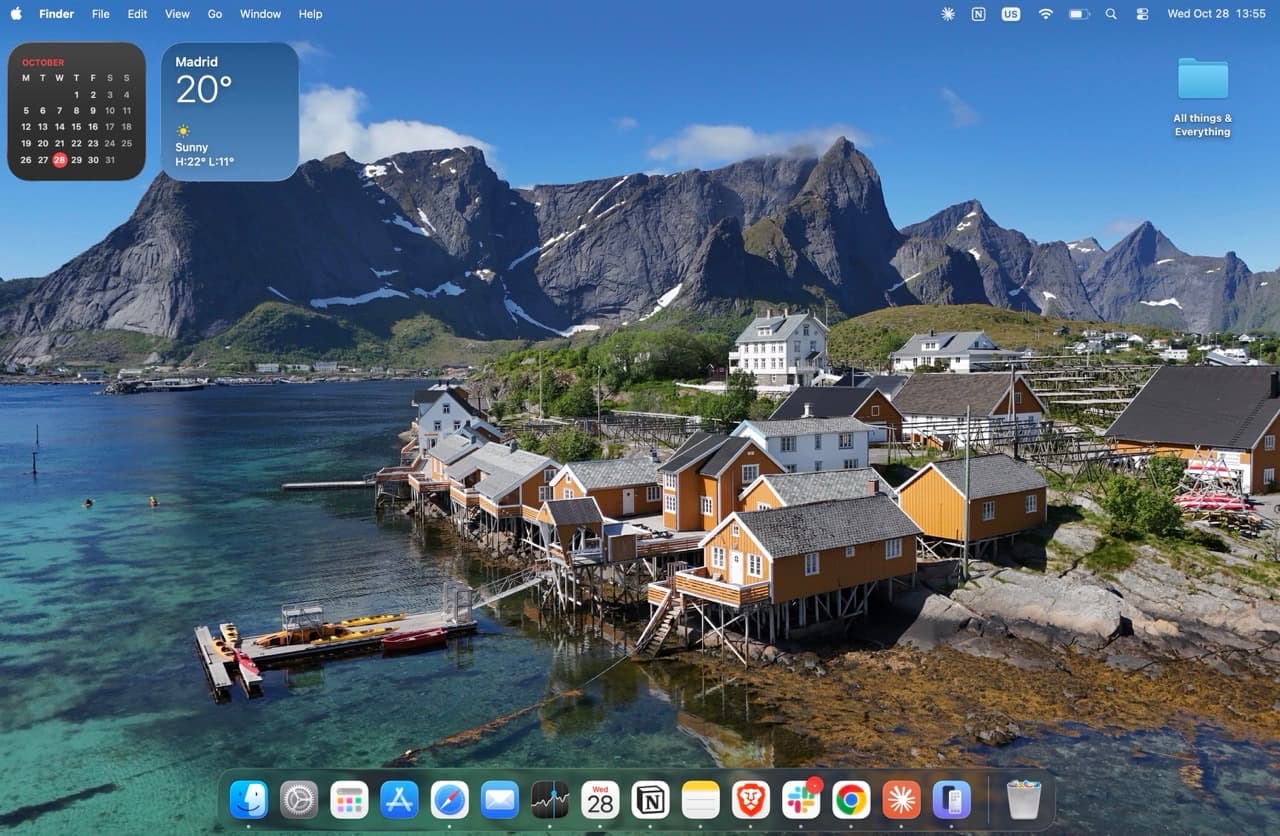This screenshot has width=1280, height=836.
Task: Click the OCTOBER heading in calendar widget
Action: (x=43, y=62)
